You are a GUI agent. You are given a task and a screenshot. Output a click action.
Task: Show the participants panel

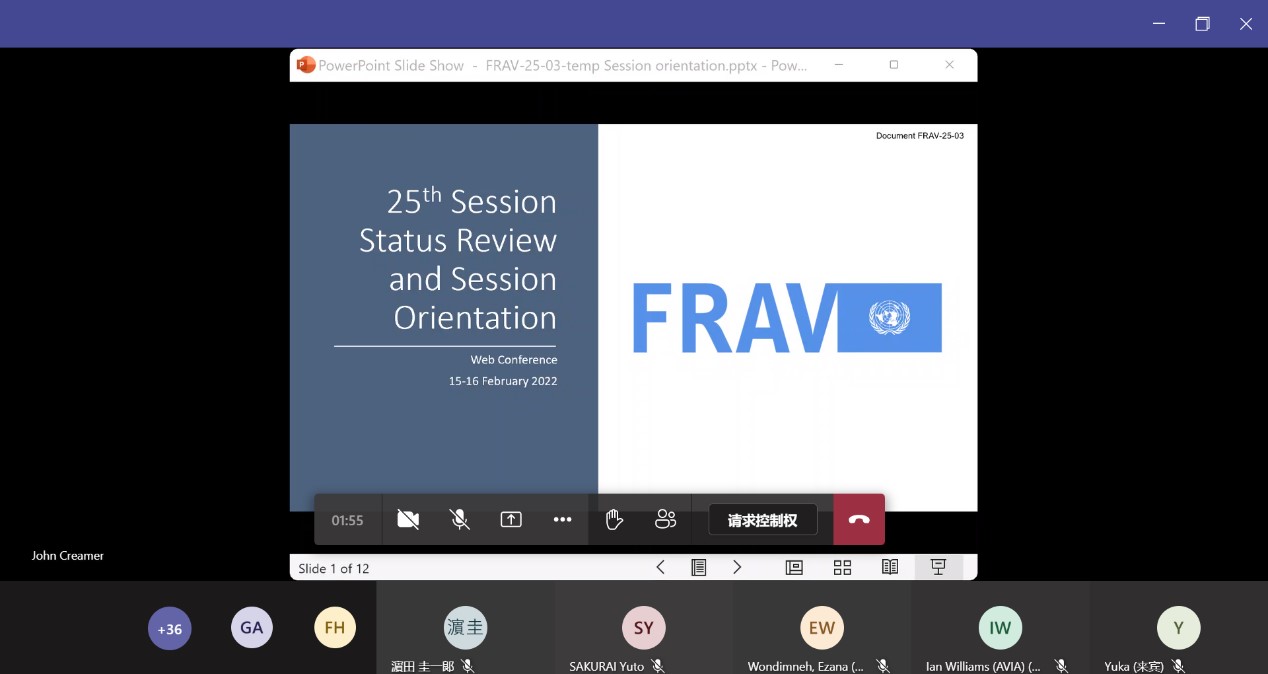click(665, 520)
